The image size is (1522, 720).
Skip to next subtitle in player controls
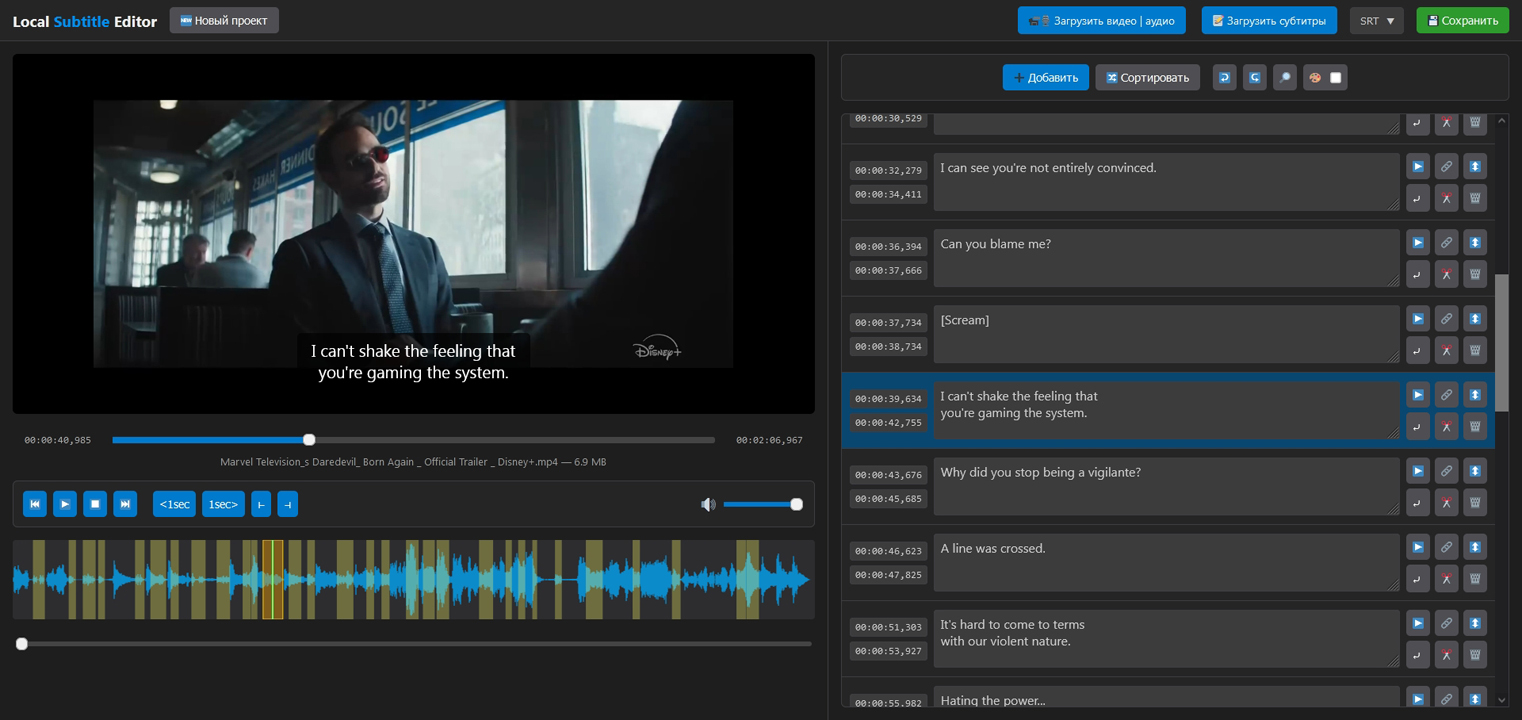[125, 504]
